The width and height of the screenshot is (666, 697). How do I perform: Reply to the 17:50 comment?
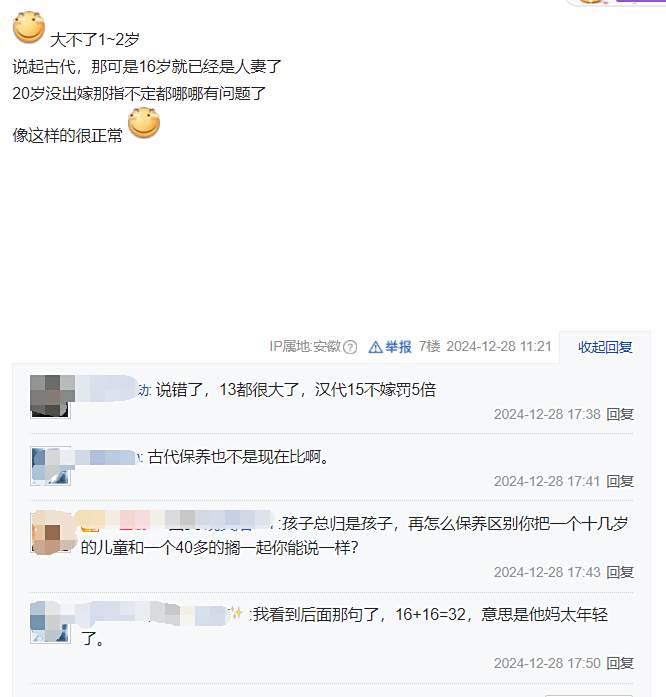pos(620,663)
